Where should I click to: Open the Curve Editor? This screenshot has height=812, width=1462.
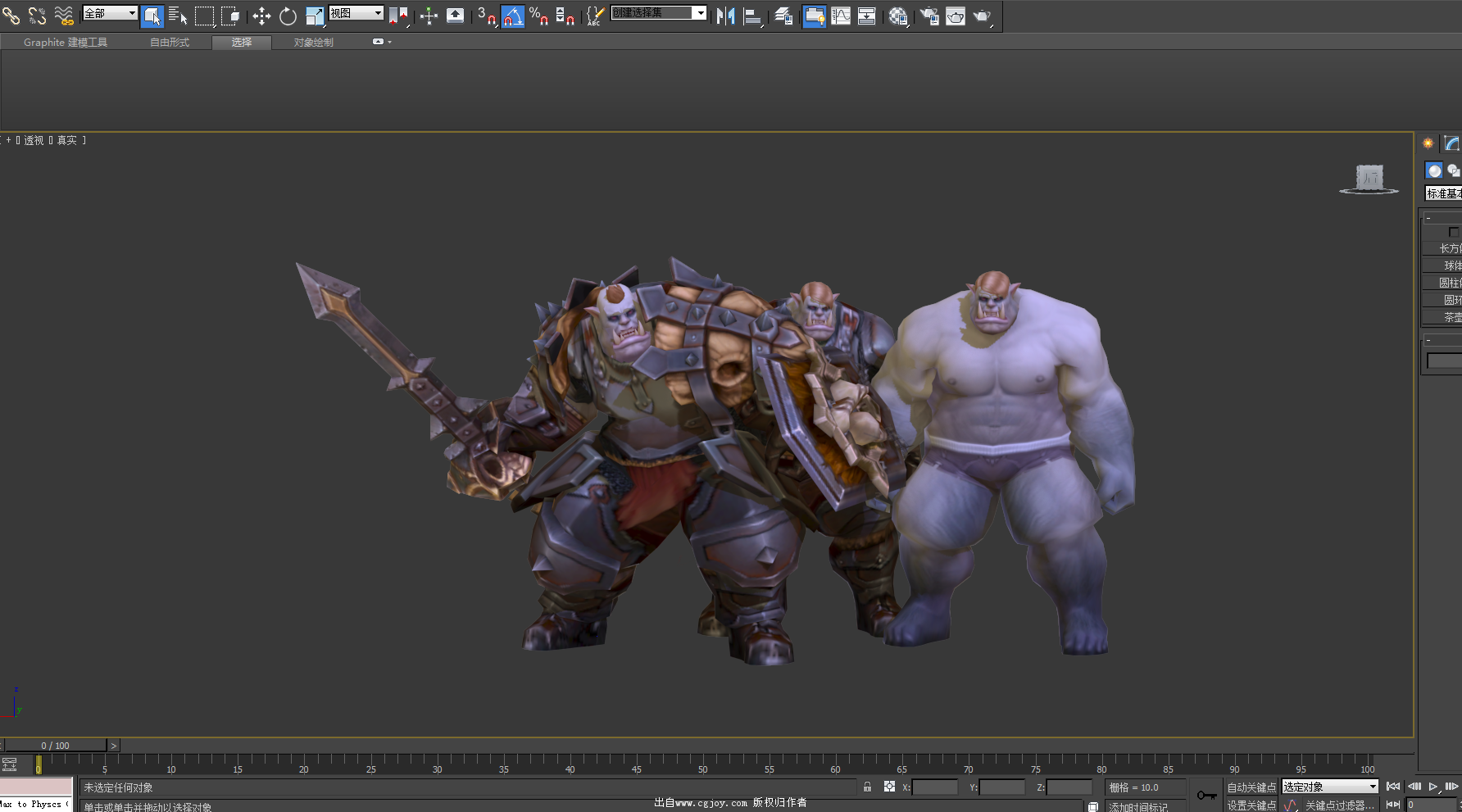pos(841,16)
